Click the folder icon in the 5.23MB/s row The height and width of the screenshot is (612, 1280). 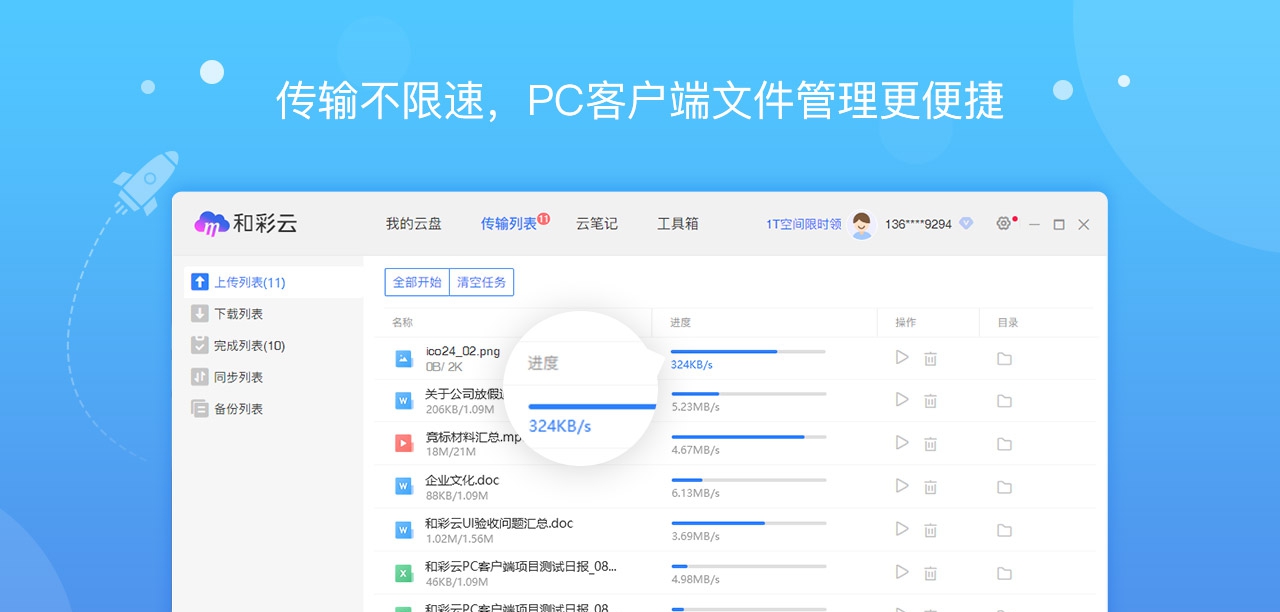(x=1004, y=401)
